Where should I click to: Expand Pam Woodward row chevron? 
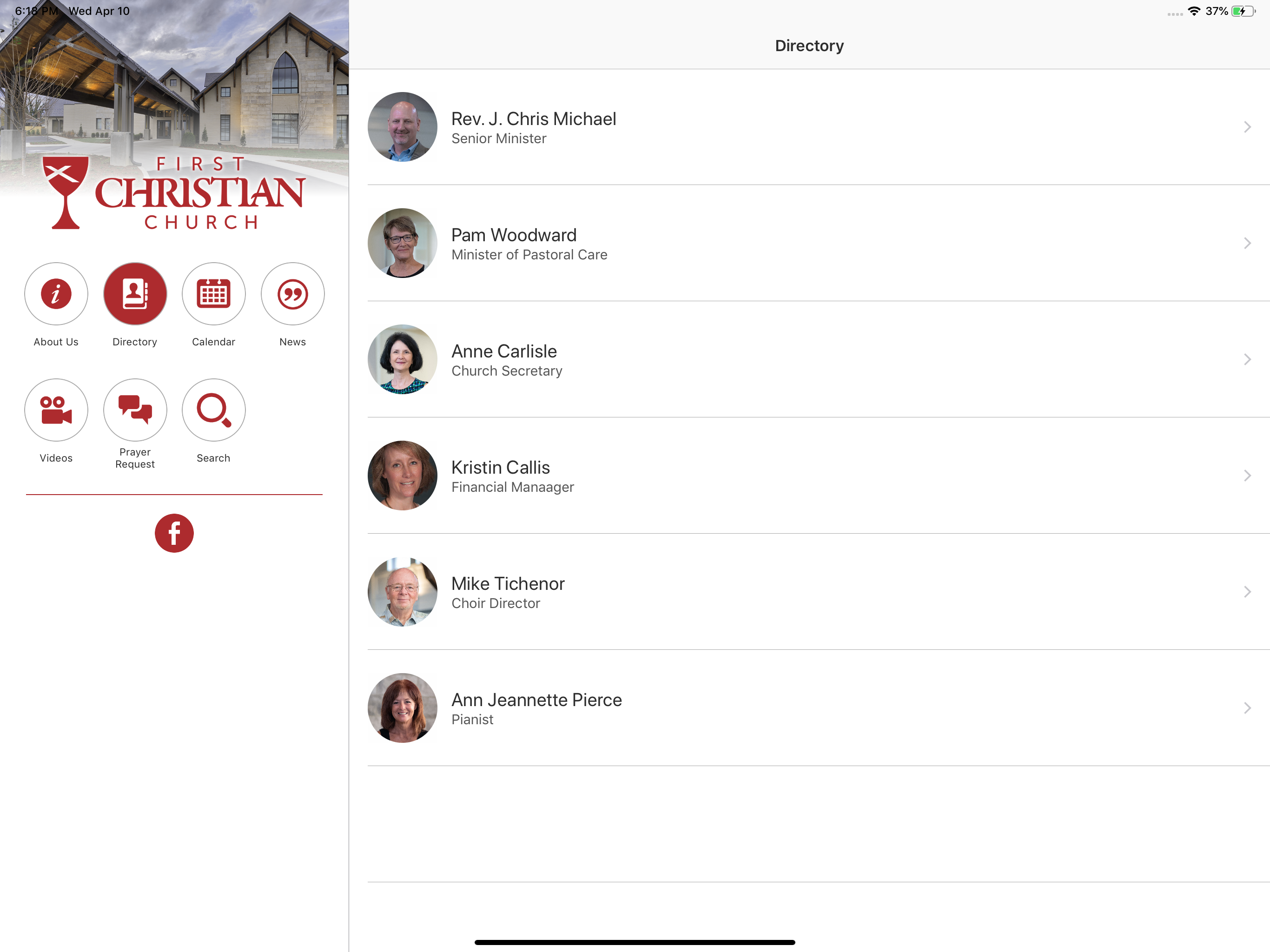(1247, 244)
